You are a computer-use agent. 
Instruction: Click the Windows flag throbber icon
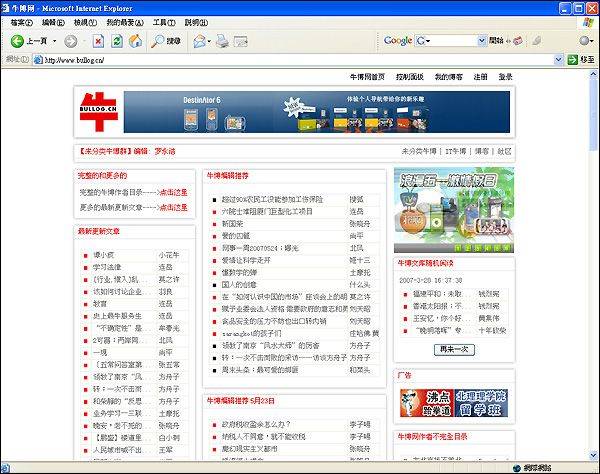click(588, 23)
